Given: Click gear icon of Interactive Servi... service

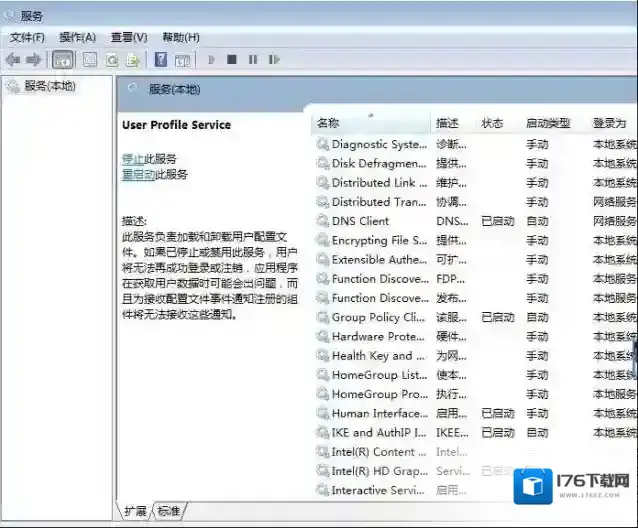Looking at the screenshot, I should tap(323, 490).
